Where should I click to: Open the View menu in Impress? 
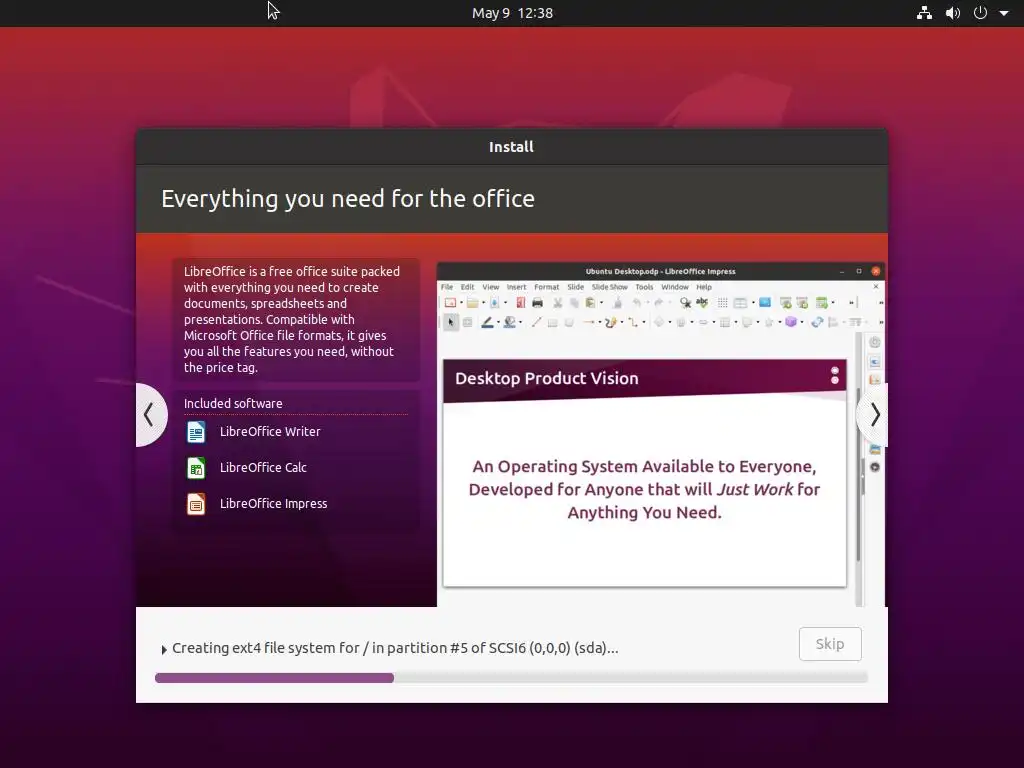click(490, 287)
